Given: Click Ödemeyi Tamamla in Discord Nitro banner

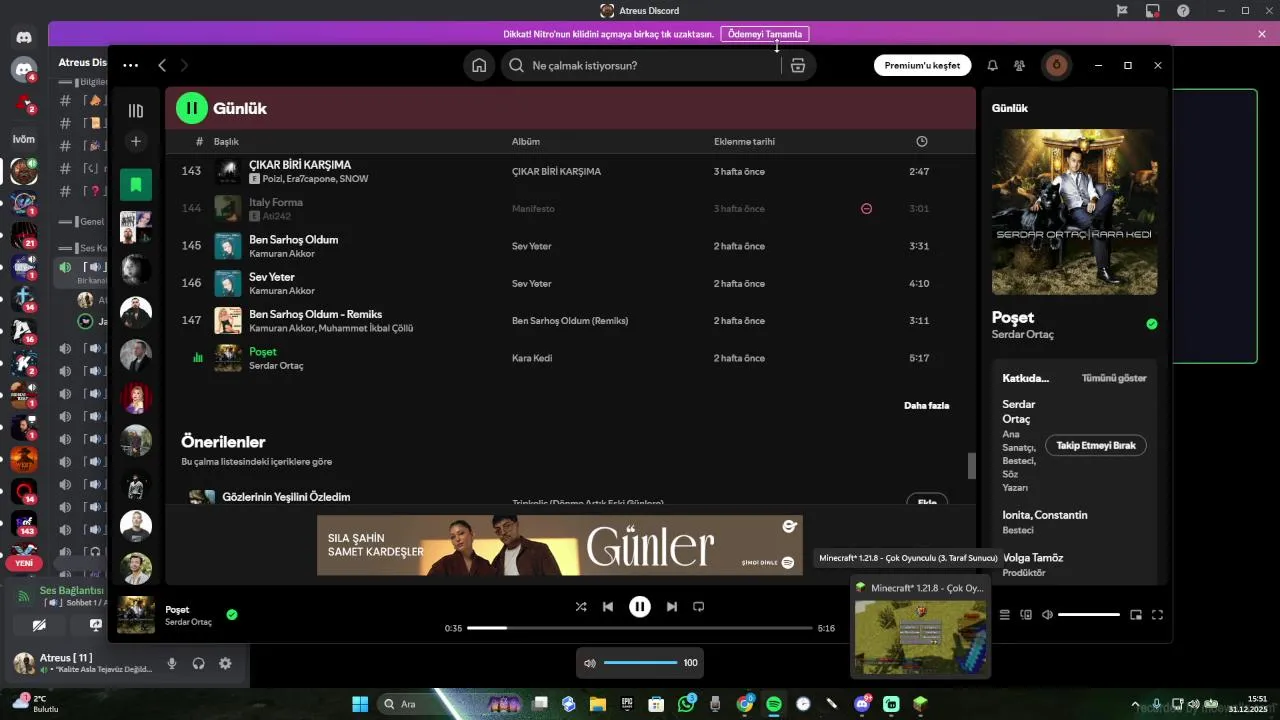Looking at the screenshot, I should point(765,34).
